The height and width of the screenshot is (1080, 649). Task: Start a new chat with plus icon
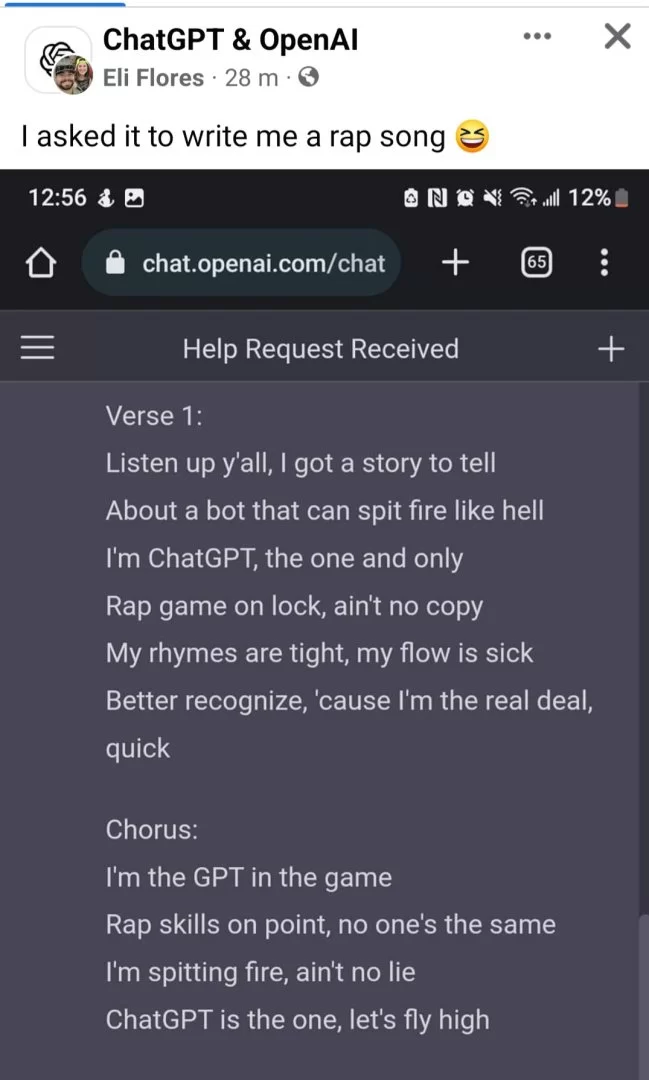[x=611, y=349]
